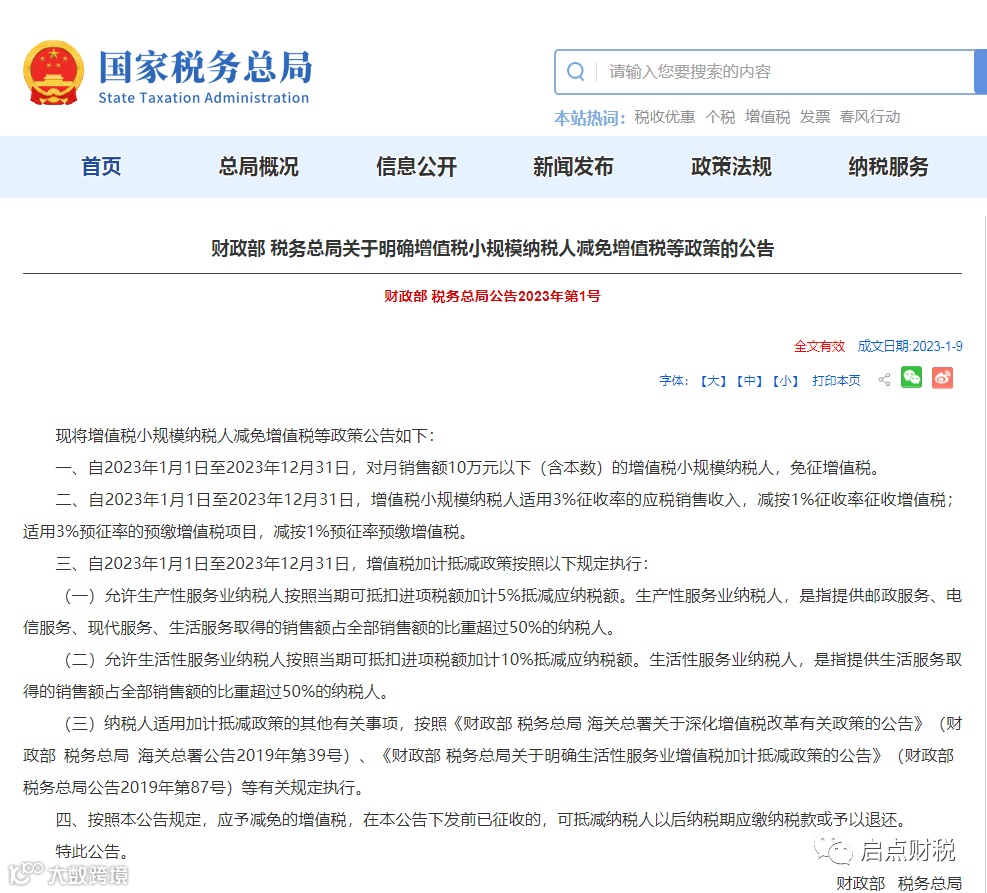This screenshot has width=987, height=893.
Task: Click the paragraph starting with 二、自2023年1月1日
Action: (492, 515)
